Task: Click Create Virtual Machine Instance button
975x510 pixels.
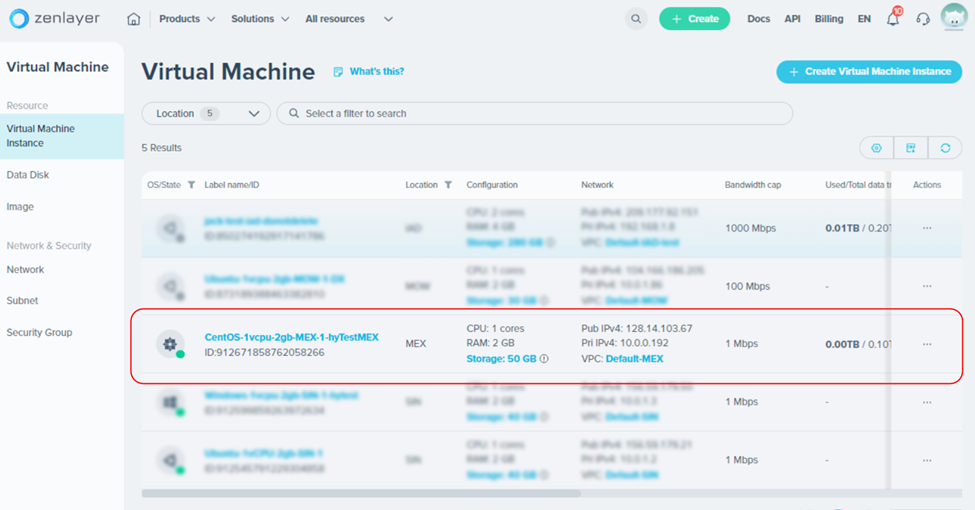Action: 869,72
